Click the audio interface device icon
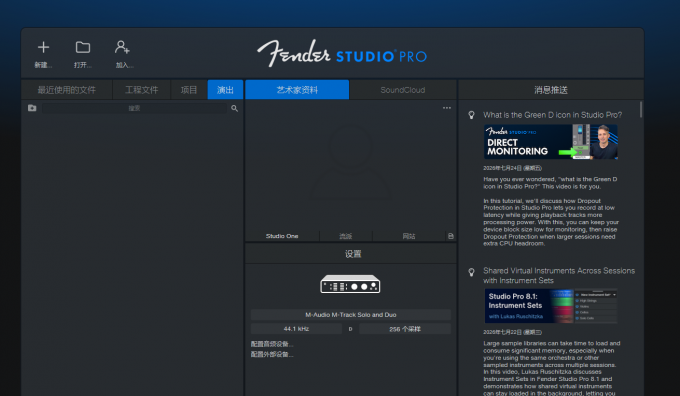The height and width of the screenshot is (396, 680). [350, 284]
